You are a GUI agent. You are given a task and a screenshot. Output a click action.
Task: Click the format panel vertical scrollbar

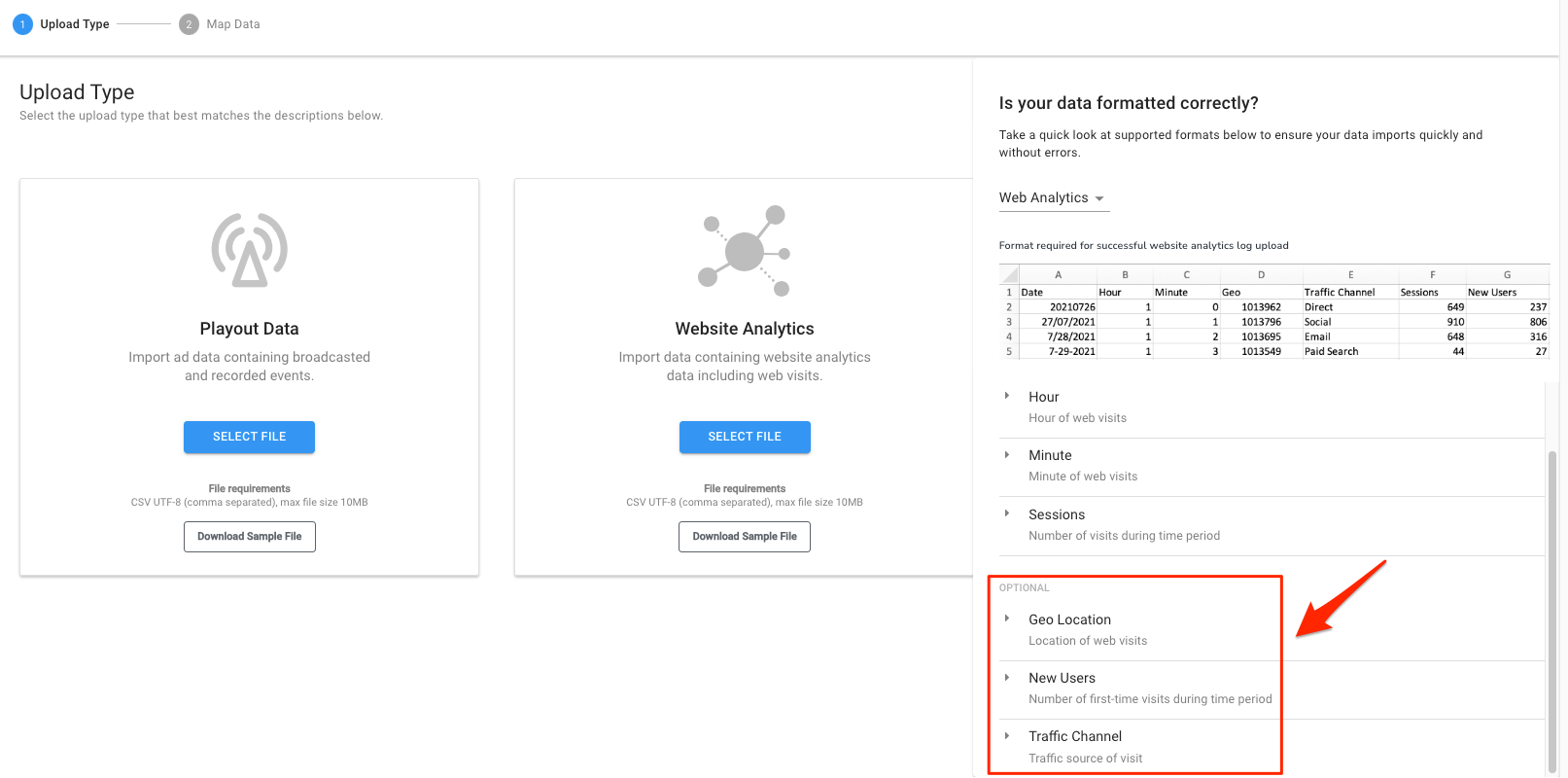coord(1551,603)
